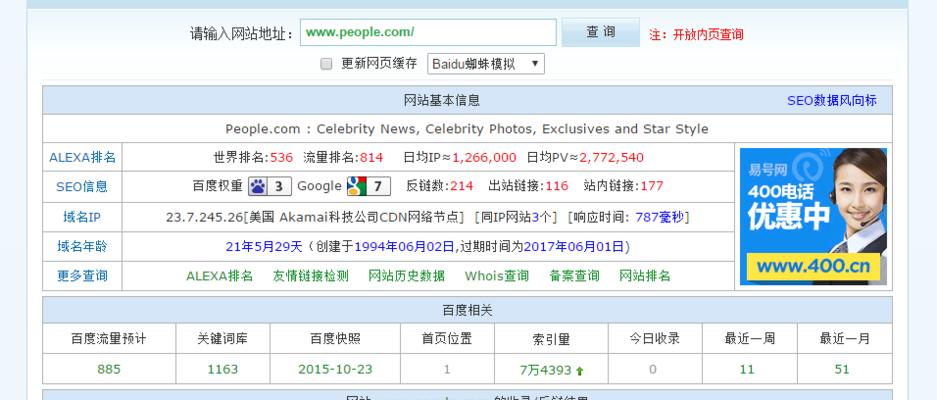Open the 网站排名 link

click(x=644, y=276)
